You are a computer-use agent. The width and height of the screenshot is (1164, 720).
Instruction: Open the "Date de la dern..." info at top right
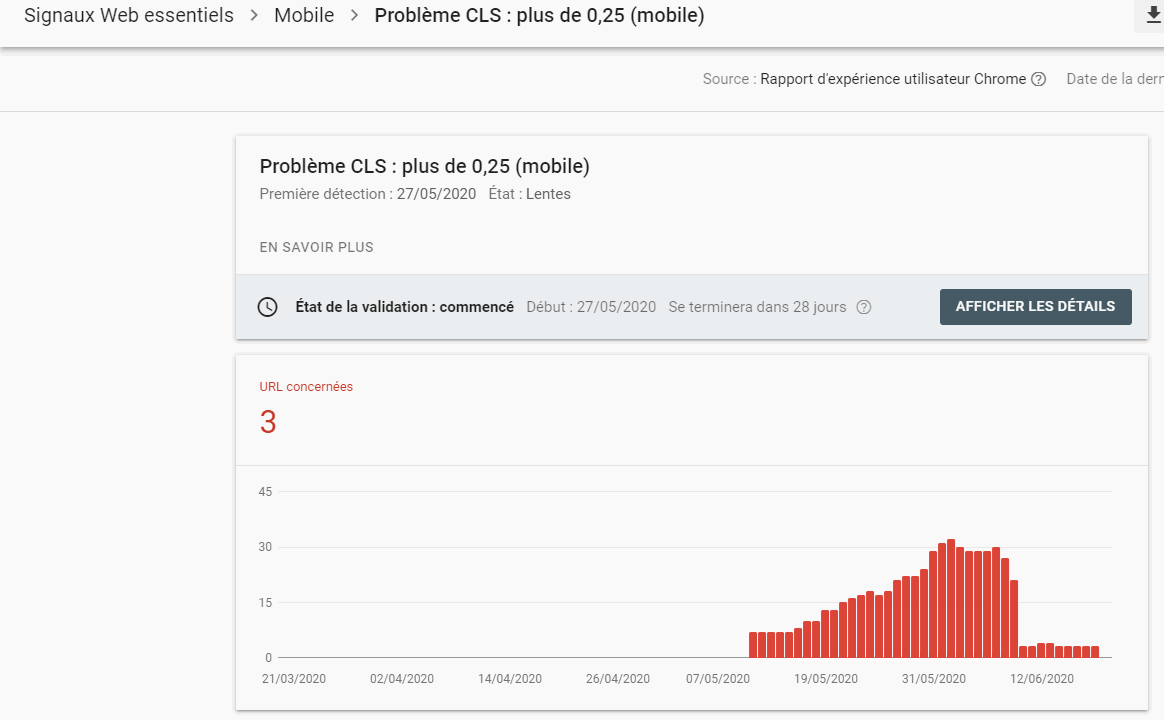tap(1113, 79)
